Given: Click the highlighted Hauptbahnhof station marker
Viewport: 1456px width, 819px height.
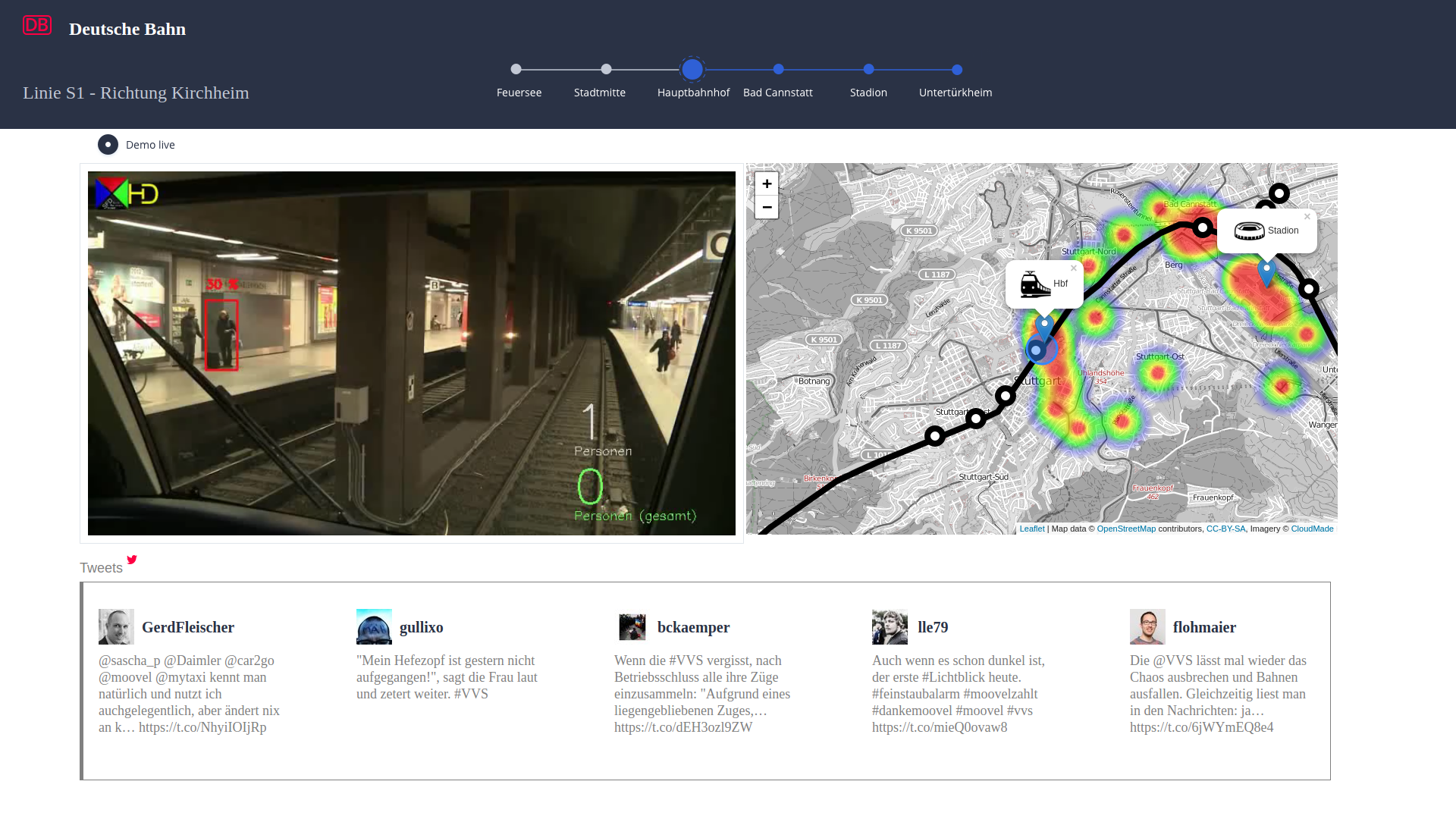Looking at the screenshot, I should click(x=692, y=69).
